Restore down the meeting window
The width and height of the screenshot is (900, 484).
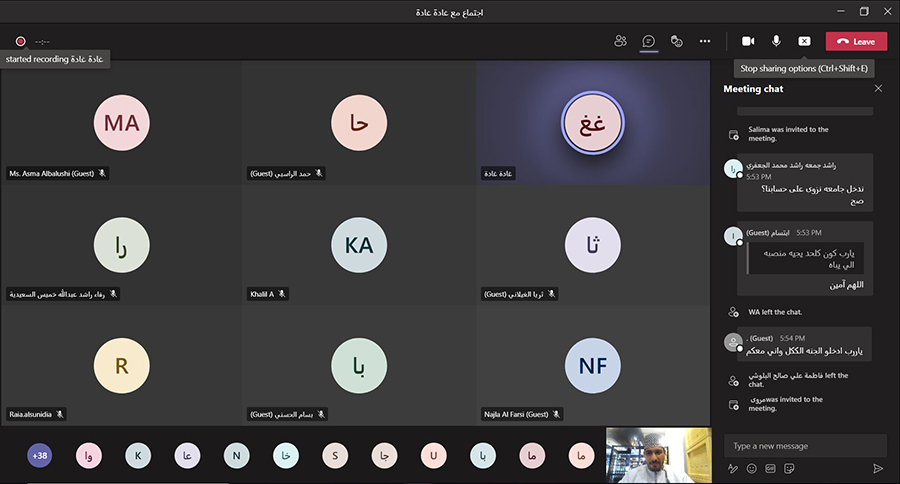point(864,11)
